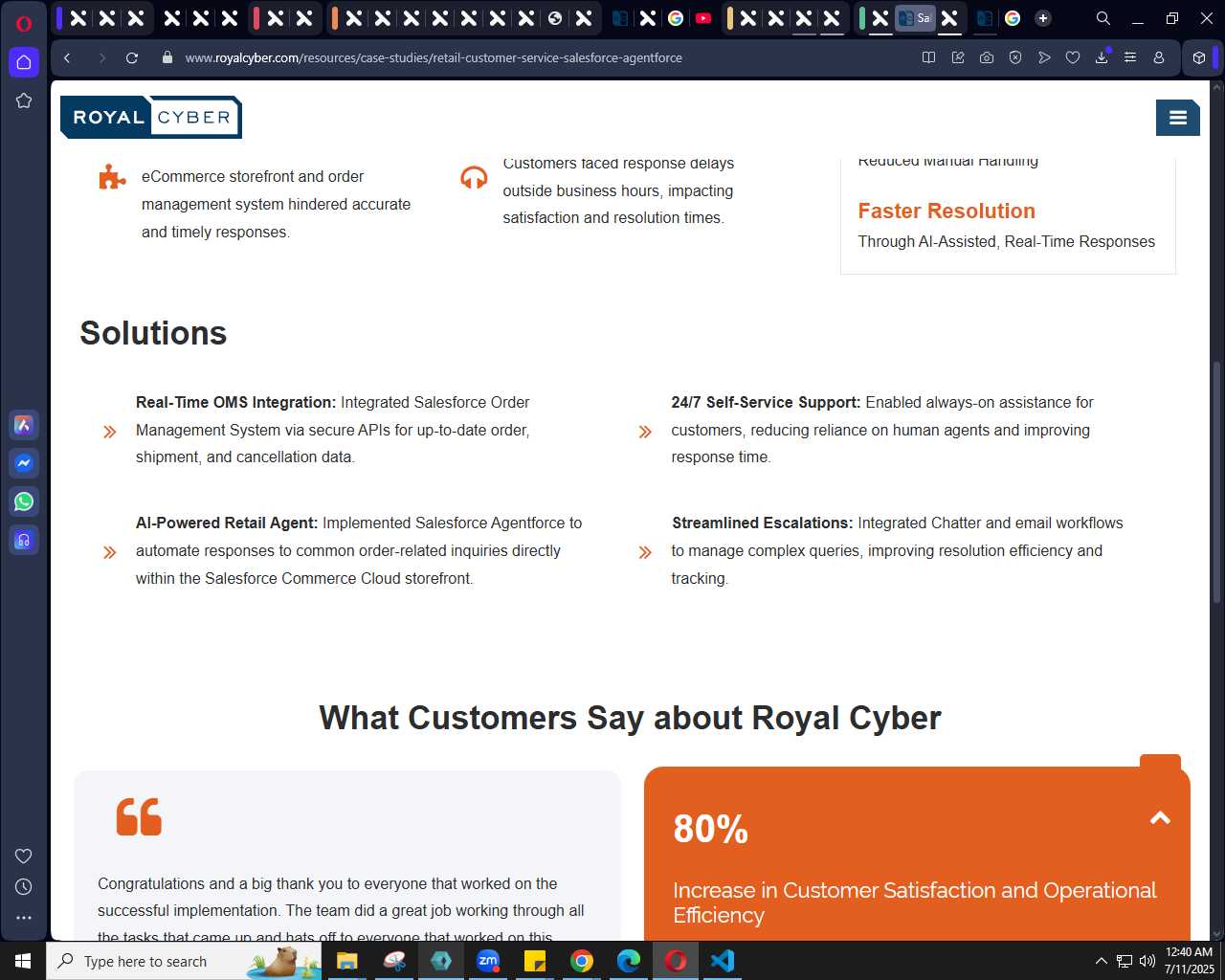The width and height of the screenshot is (1225, 980).
Task: Switch to the YouTube tab
Action: tap(703, 18)
